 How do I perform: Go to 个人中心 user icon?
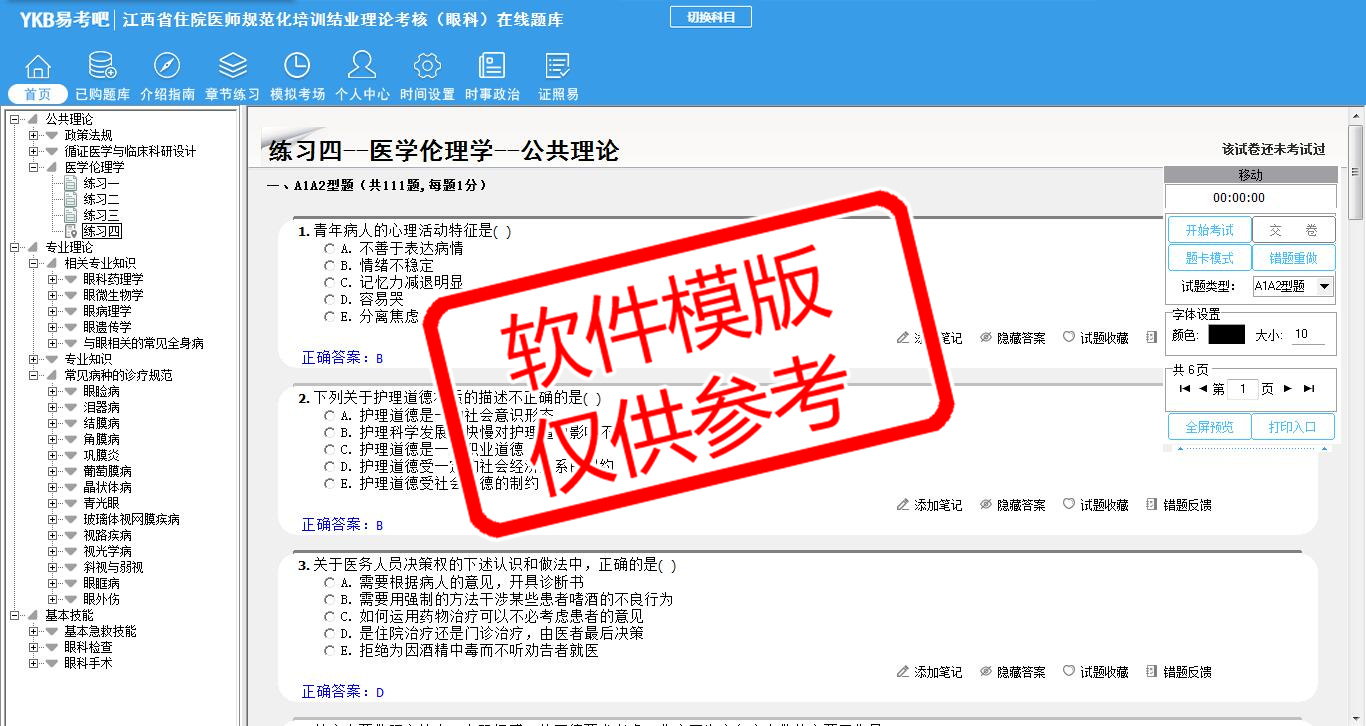362,67
